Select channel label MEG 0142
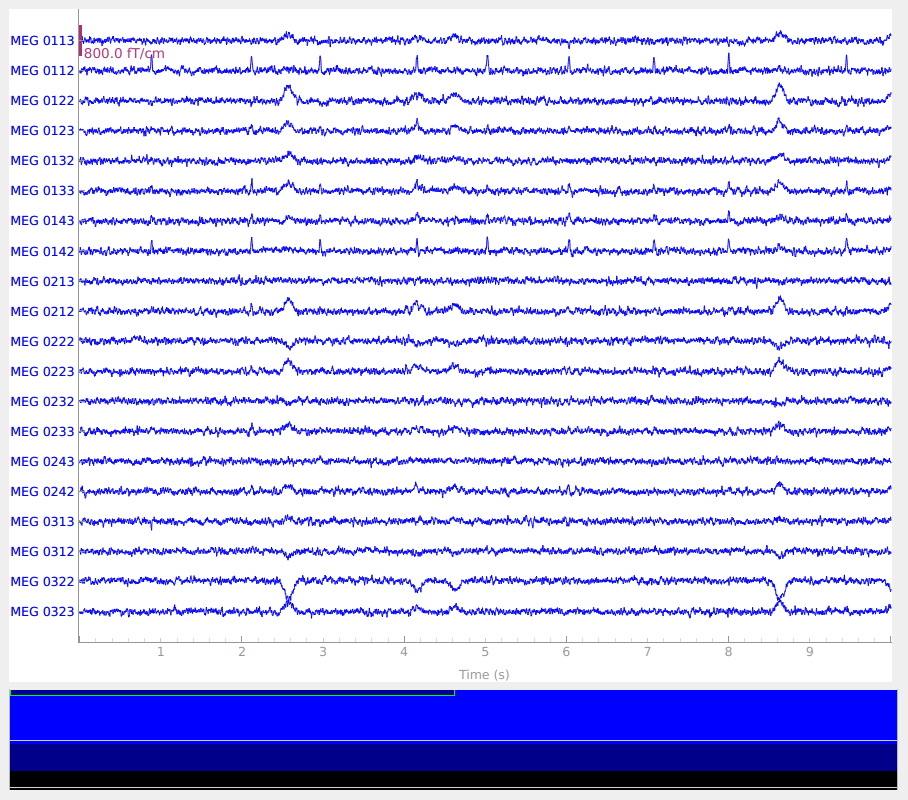The width and height of the screenshot is (908, 800). click(x=42, y=251)
